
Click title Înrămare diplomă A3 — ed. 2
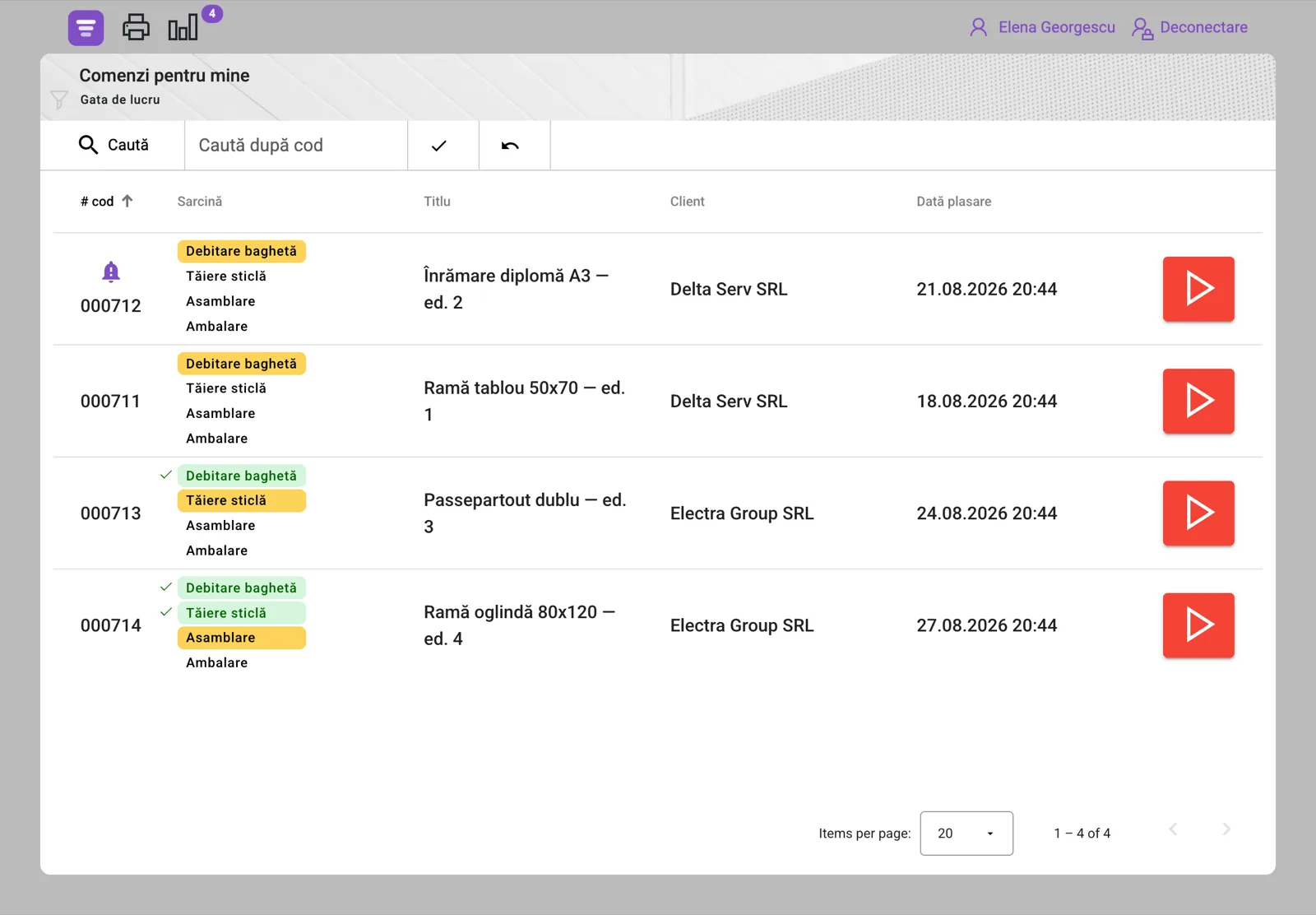point(516,289)
